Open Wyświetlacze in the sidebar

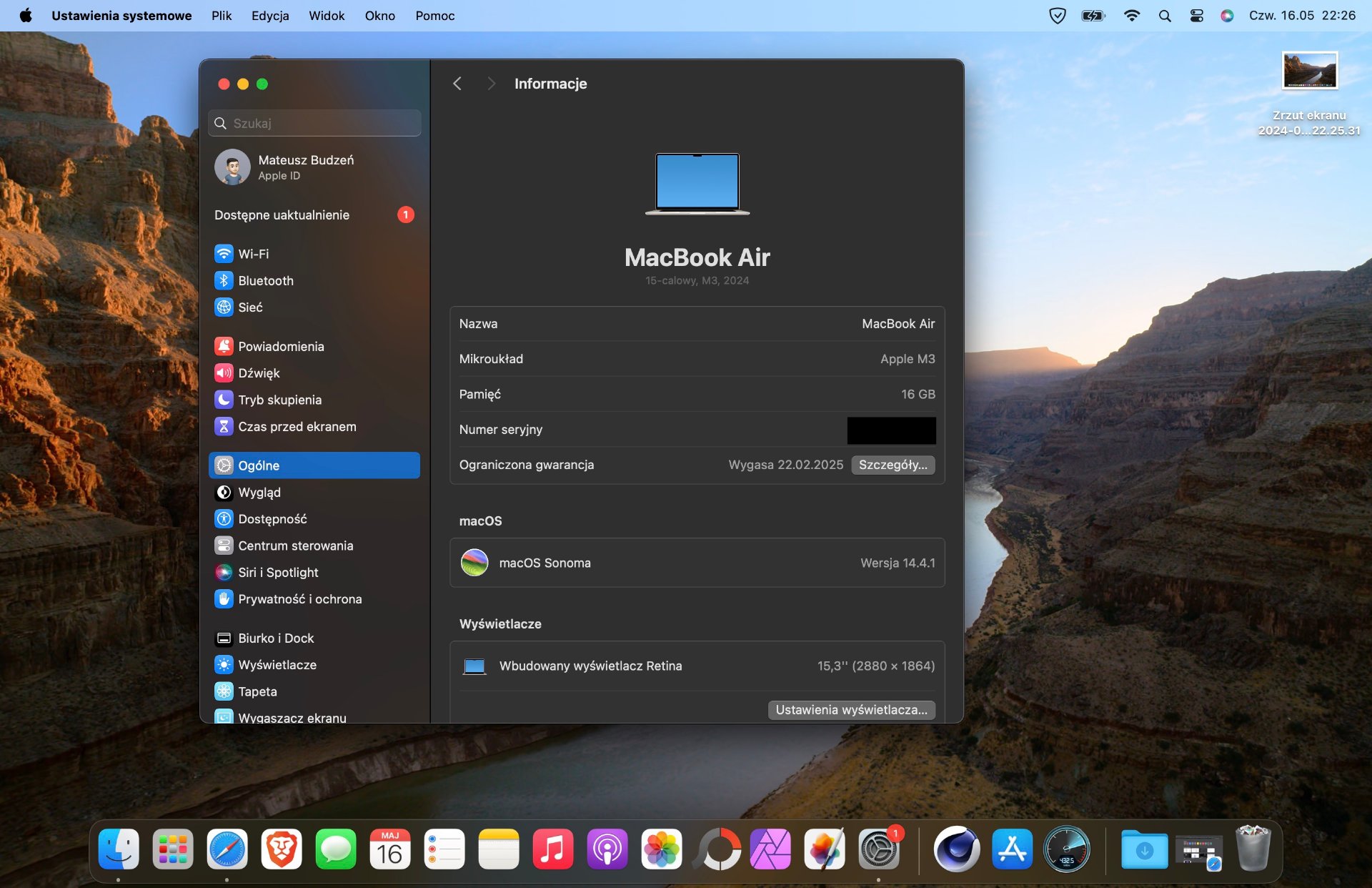click(314, 665)
